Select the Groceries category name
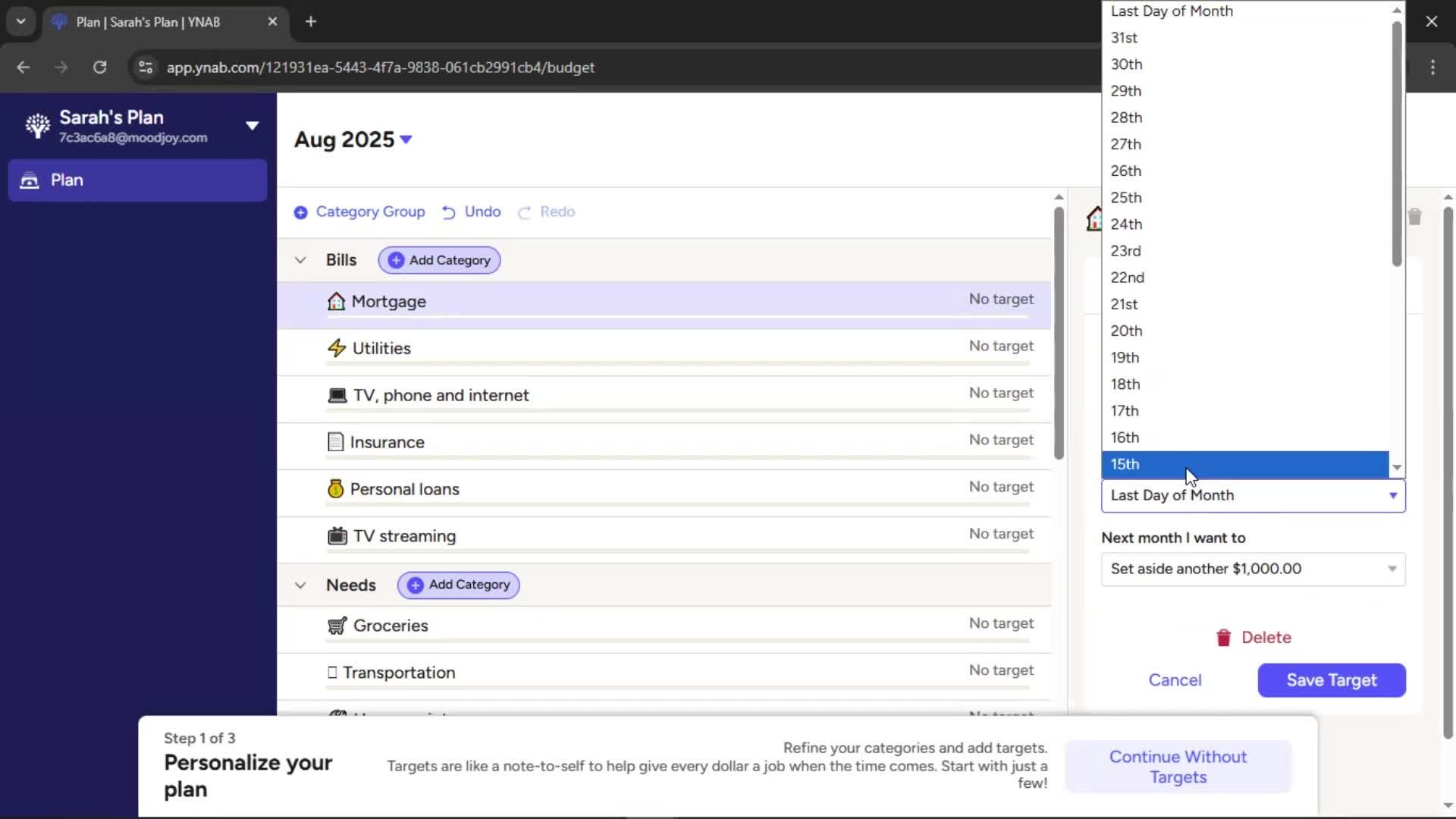 391,626
